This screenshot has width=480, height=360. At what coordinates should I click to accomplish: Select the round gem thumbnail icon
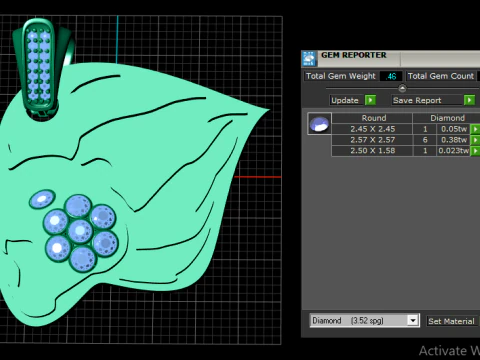(x=319, y=124)
